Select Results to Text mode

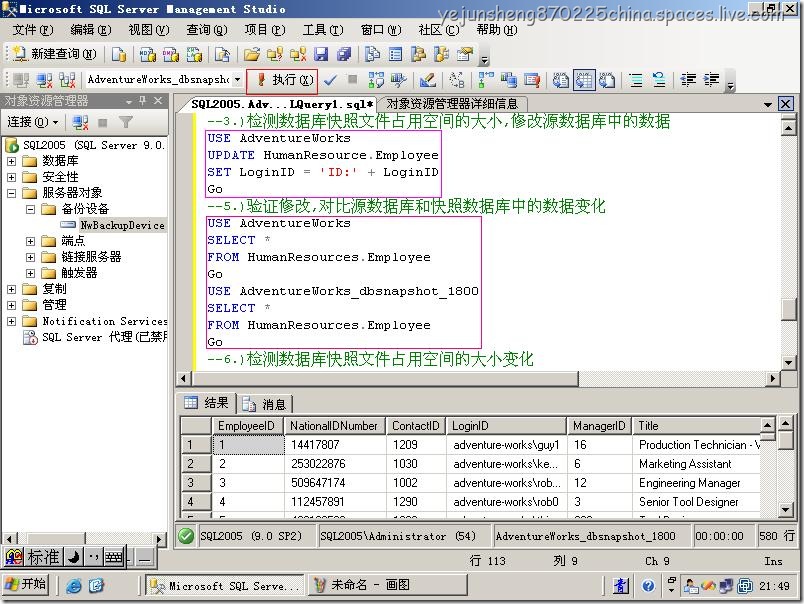(x=561, y=80)
